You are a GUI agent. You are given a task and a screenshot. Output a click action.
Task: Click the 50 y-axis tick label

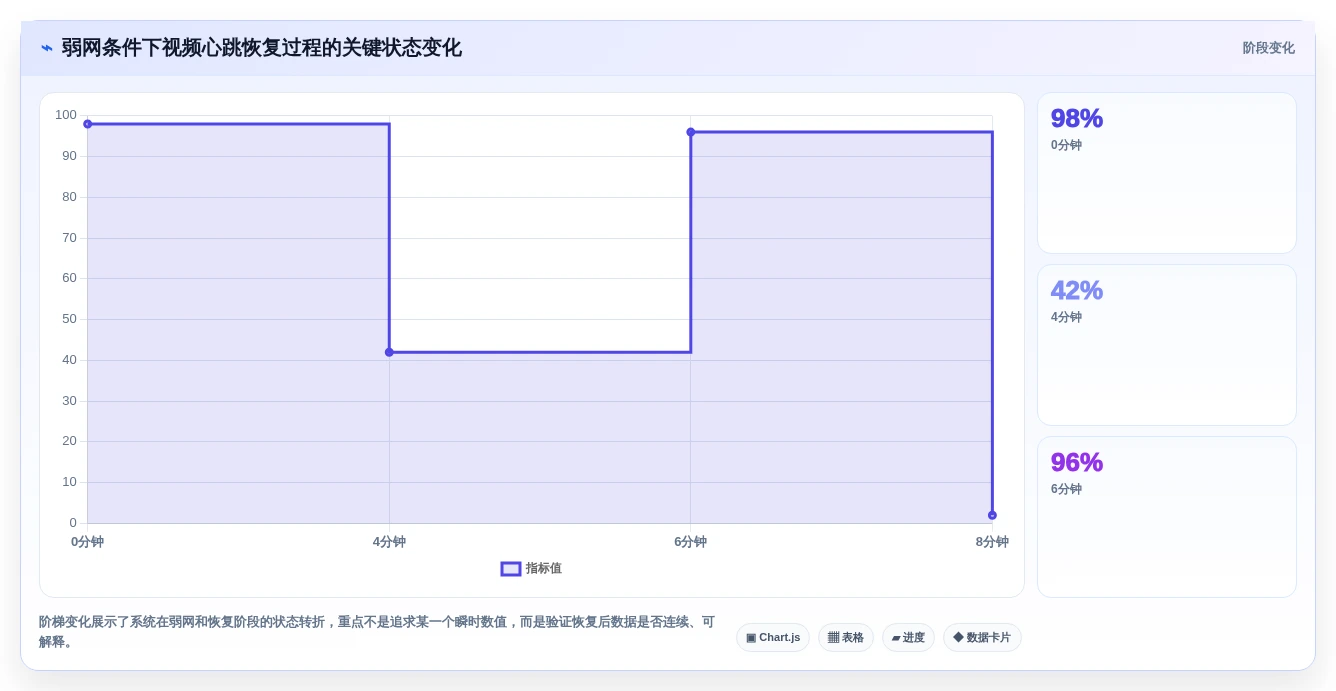pos(69,319)
